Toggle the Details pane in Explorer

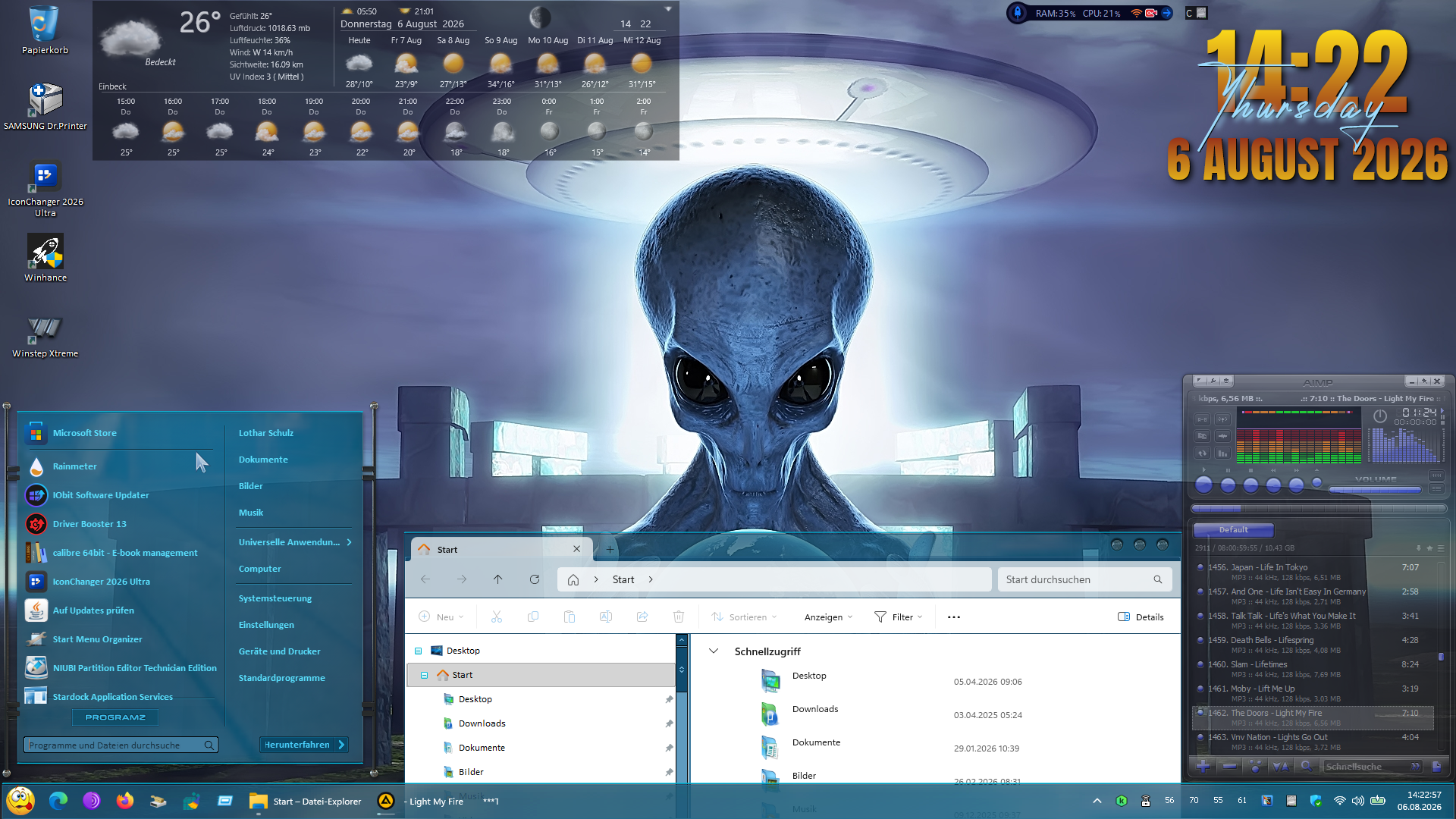1141,617
